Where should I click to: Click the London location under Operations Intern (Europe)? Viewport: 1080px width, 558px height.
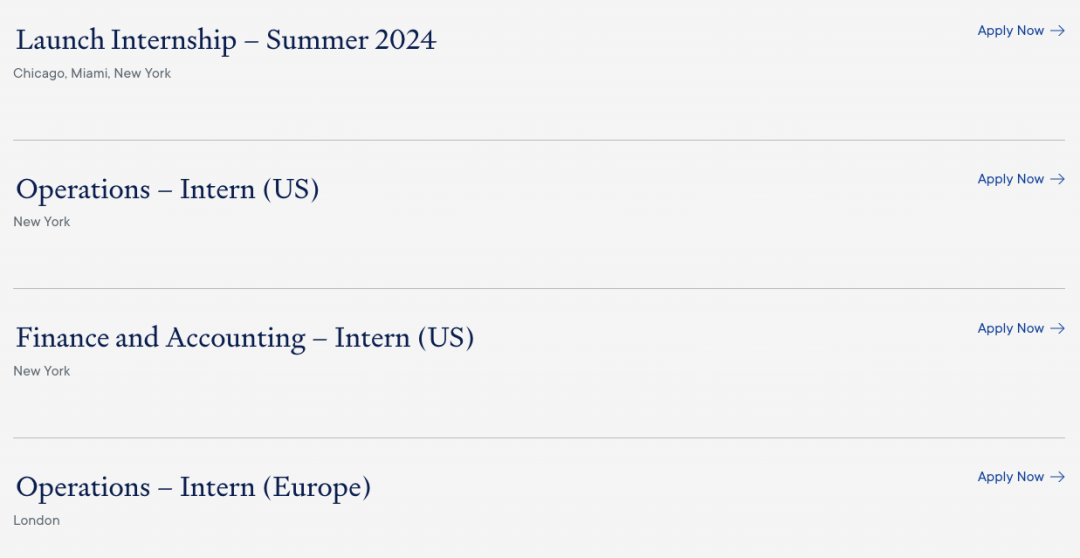[x=37, y=520]
